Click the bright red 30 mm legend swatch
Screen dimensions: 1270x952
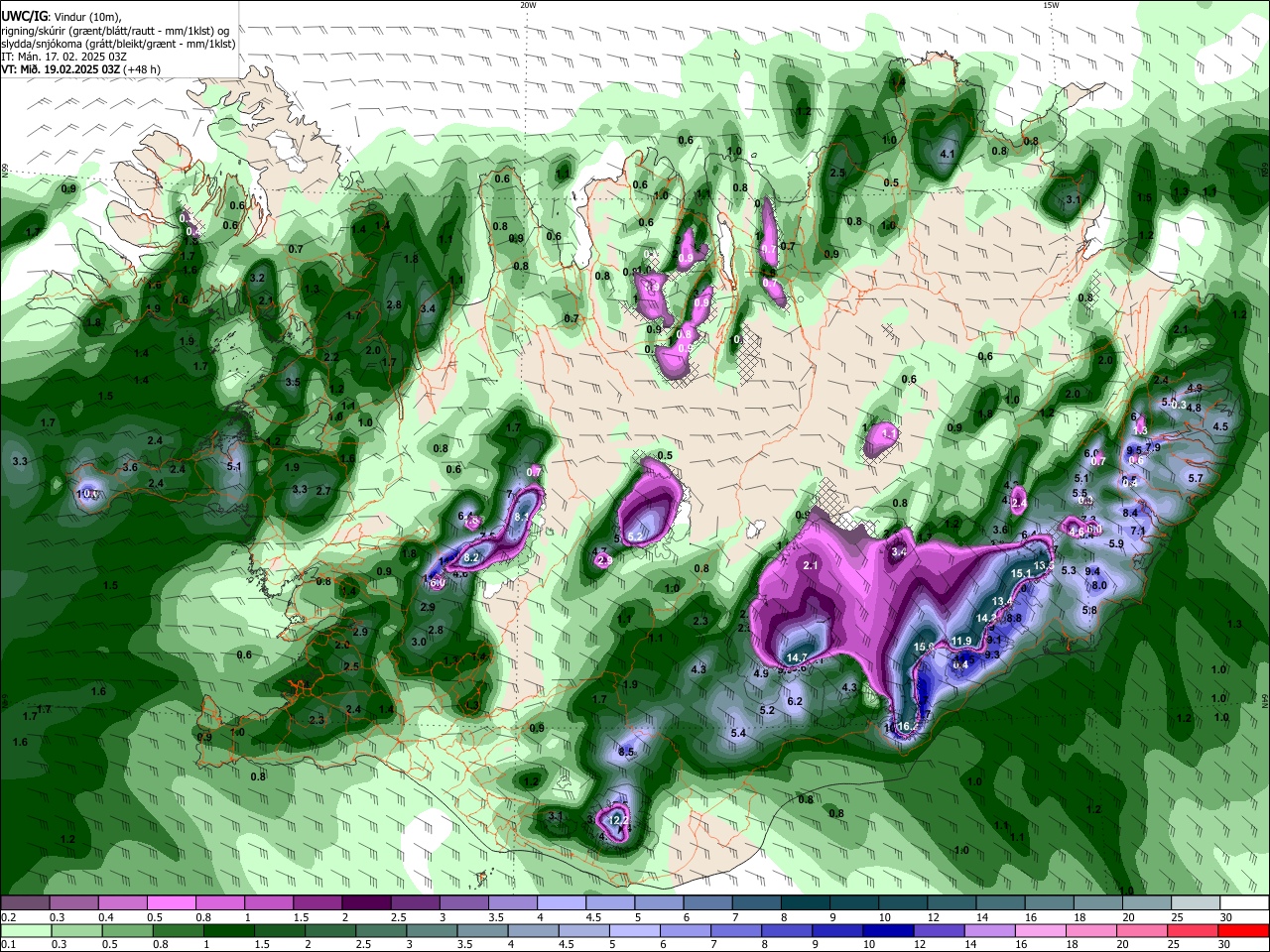coord(1244,931)
